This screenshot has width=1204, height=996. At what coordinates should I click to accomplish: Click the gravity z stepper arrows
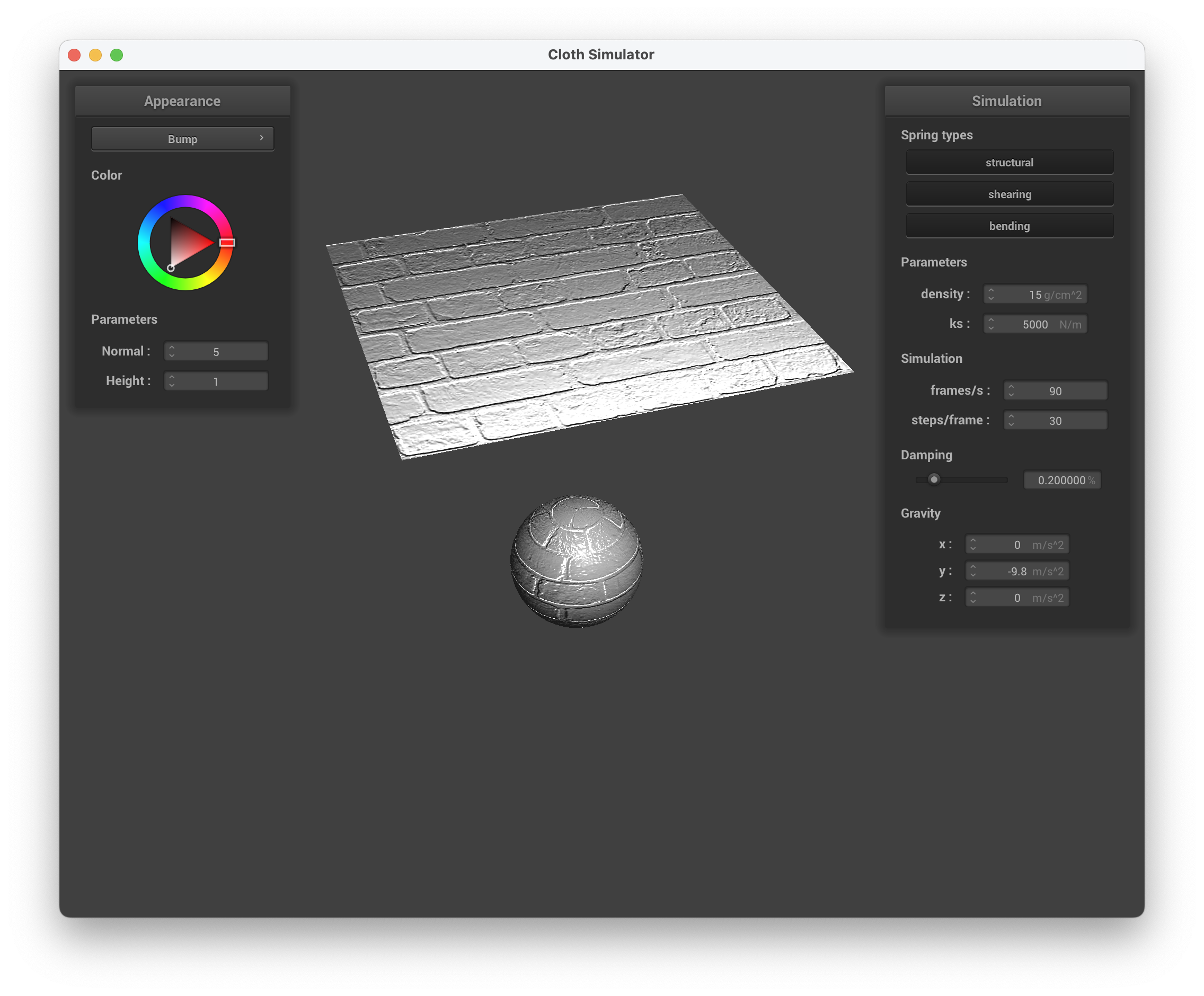[973, 598]
